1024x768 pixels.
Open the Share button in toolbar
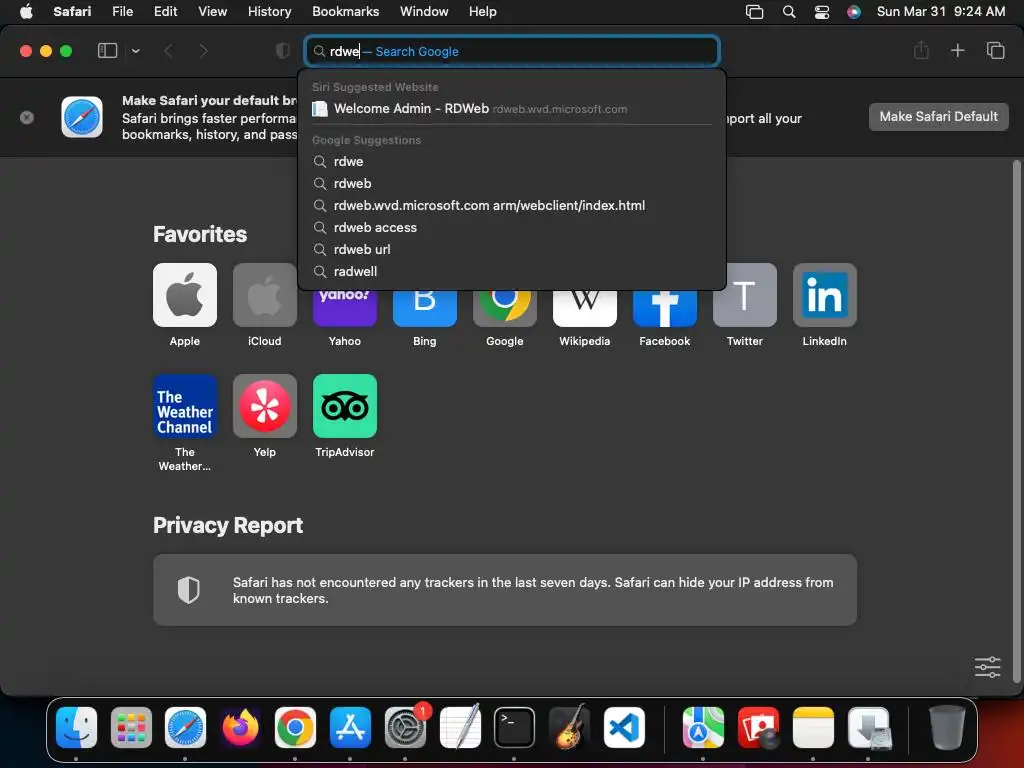coord(921,50)
